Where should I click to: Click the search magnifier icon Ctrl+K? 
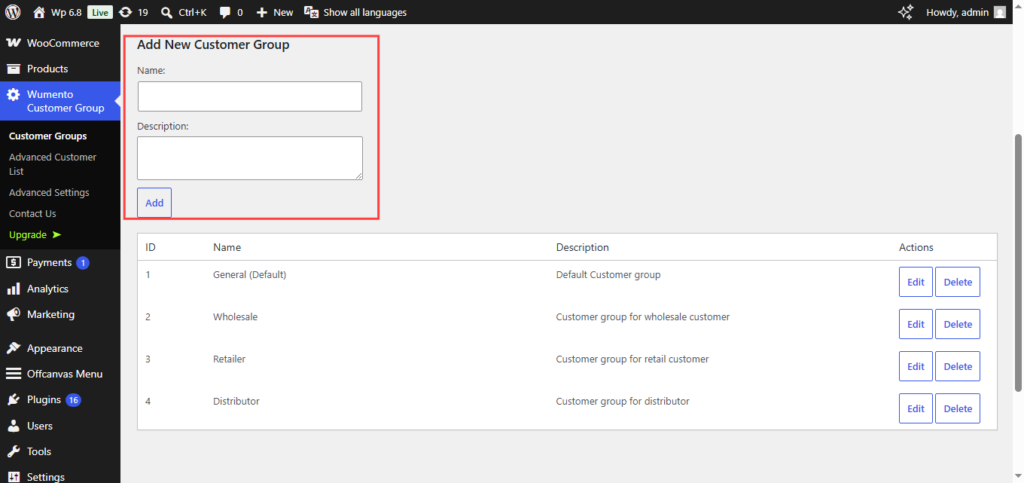click(x=167, y=12)
